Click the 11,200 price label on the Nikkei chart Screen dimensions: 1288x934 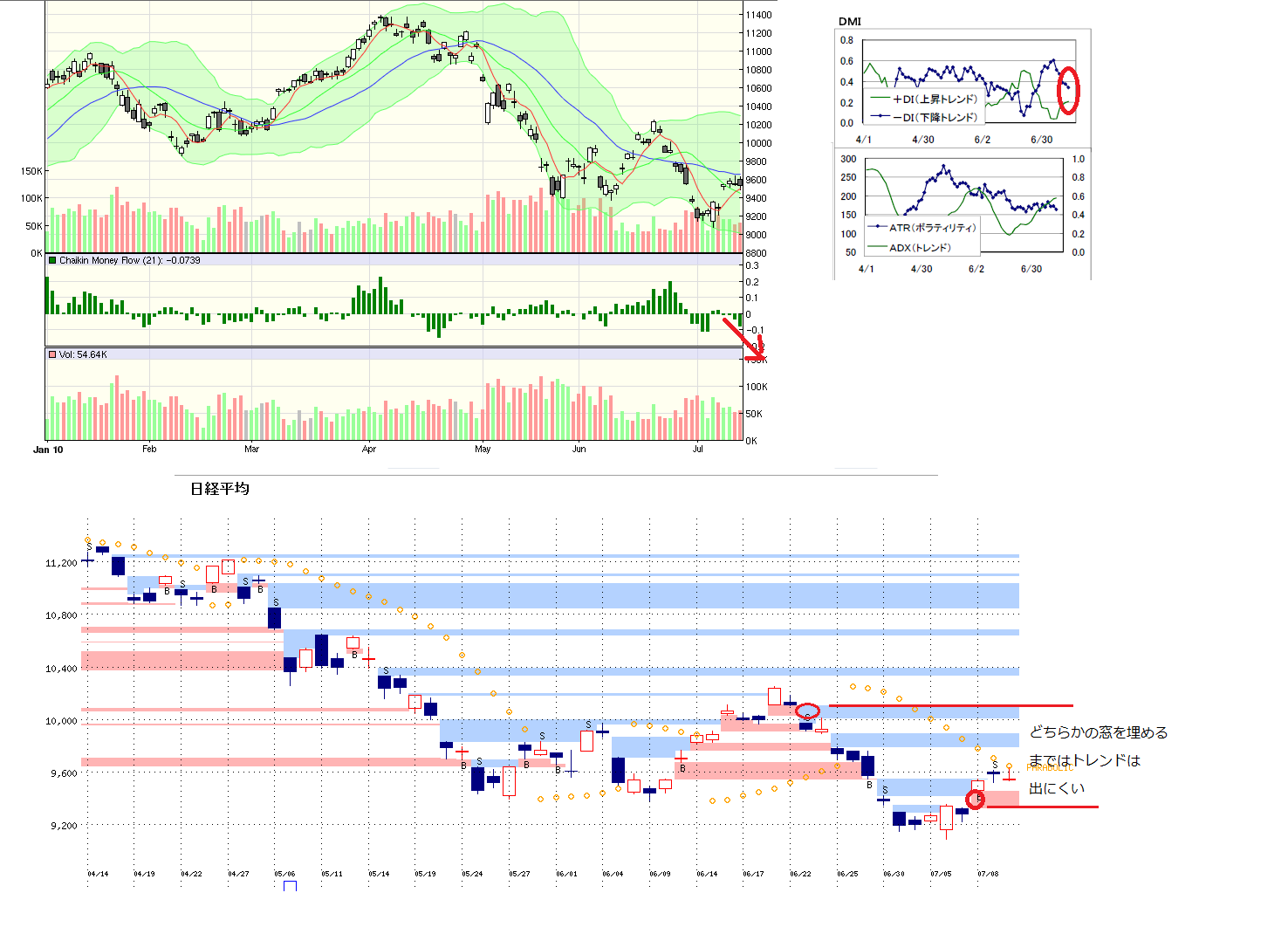click(61, 563)
